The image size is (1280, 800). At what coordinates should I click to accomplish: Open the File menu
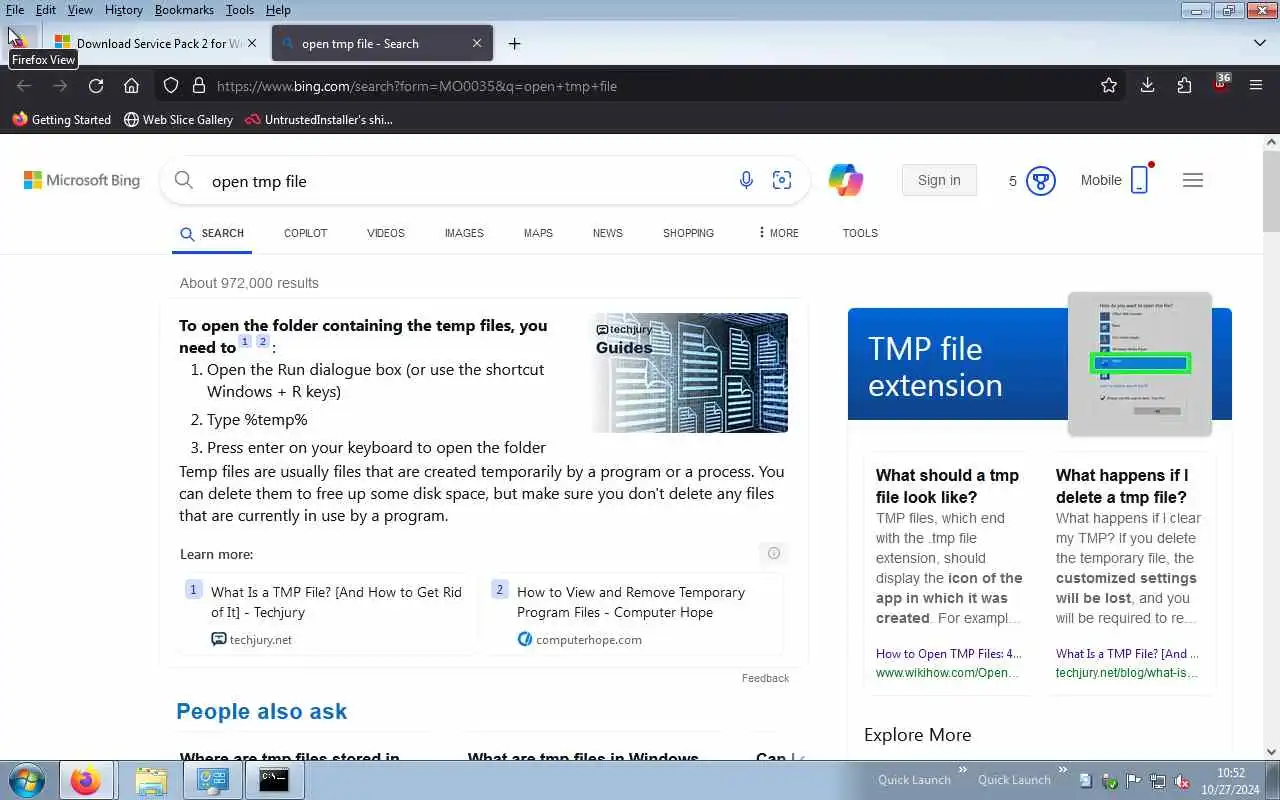15,9
